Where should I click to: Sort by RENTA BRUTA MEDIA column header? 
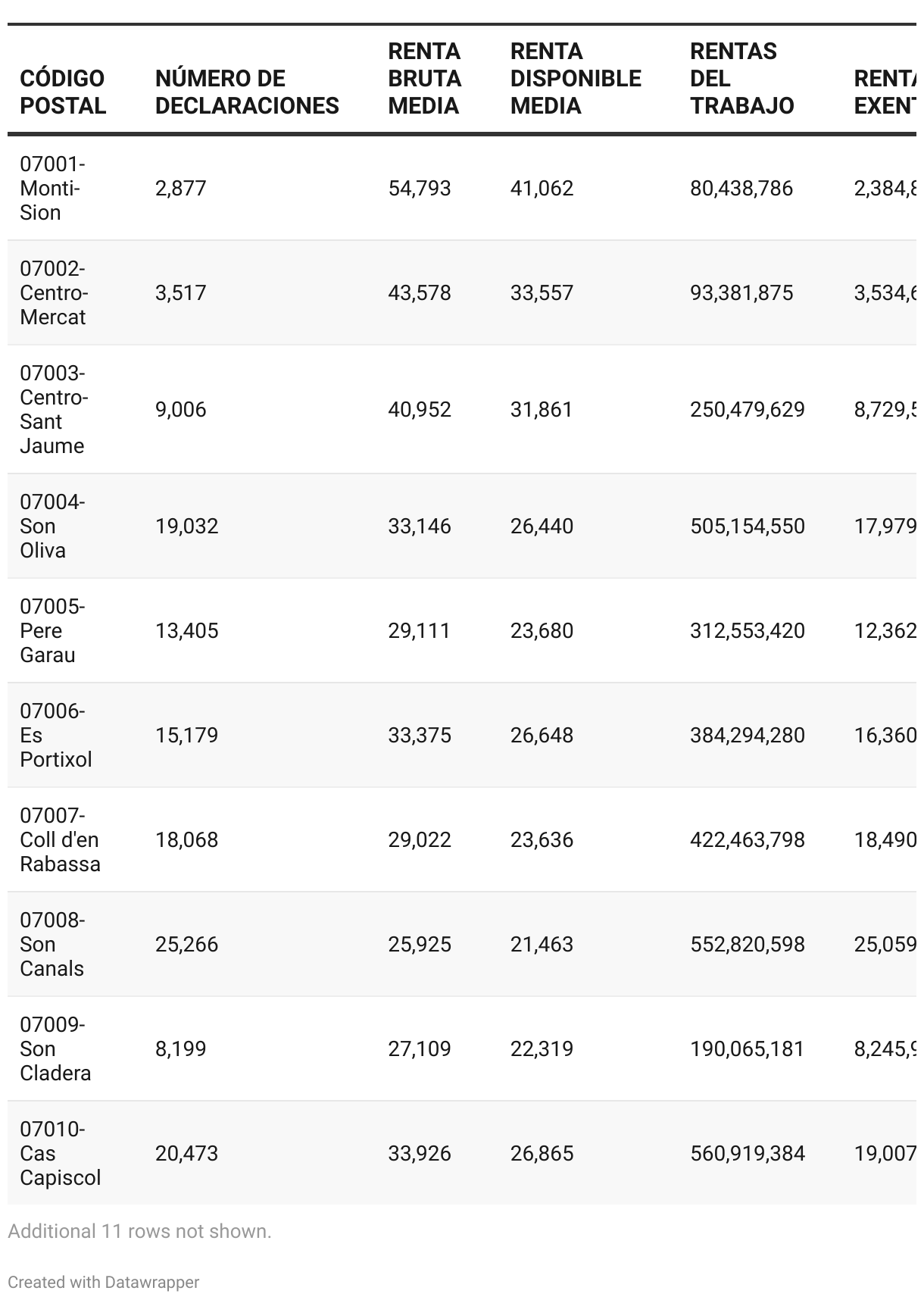(x=425, y=78)
